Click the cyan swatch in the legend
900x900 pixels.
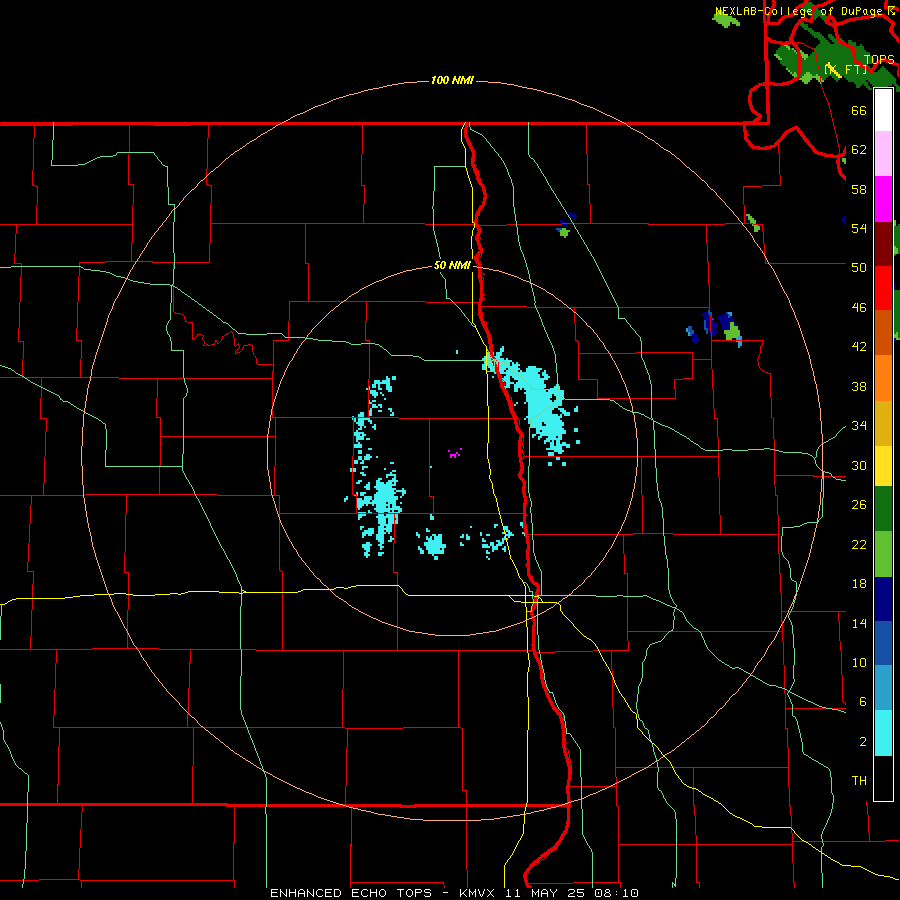tap(883, 733)
